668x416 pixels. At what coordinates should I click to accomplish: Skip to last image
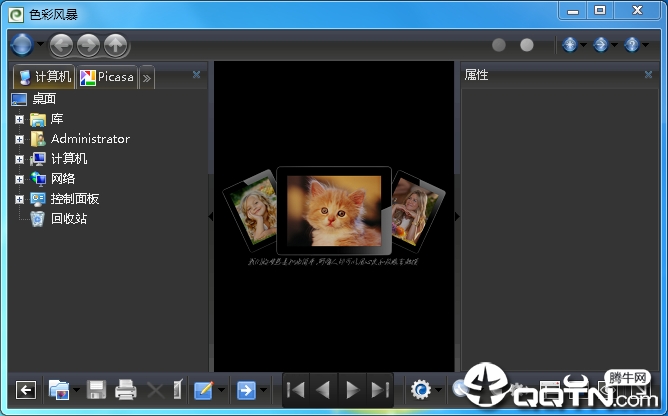coord(379,390)
